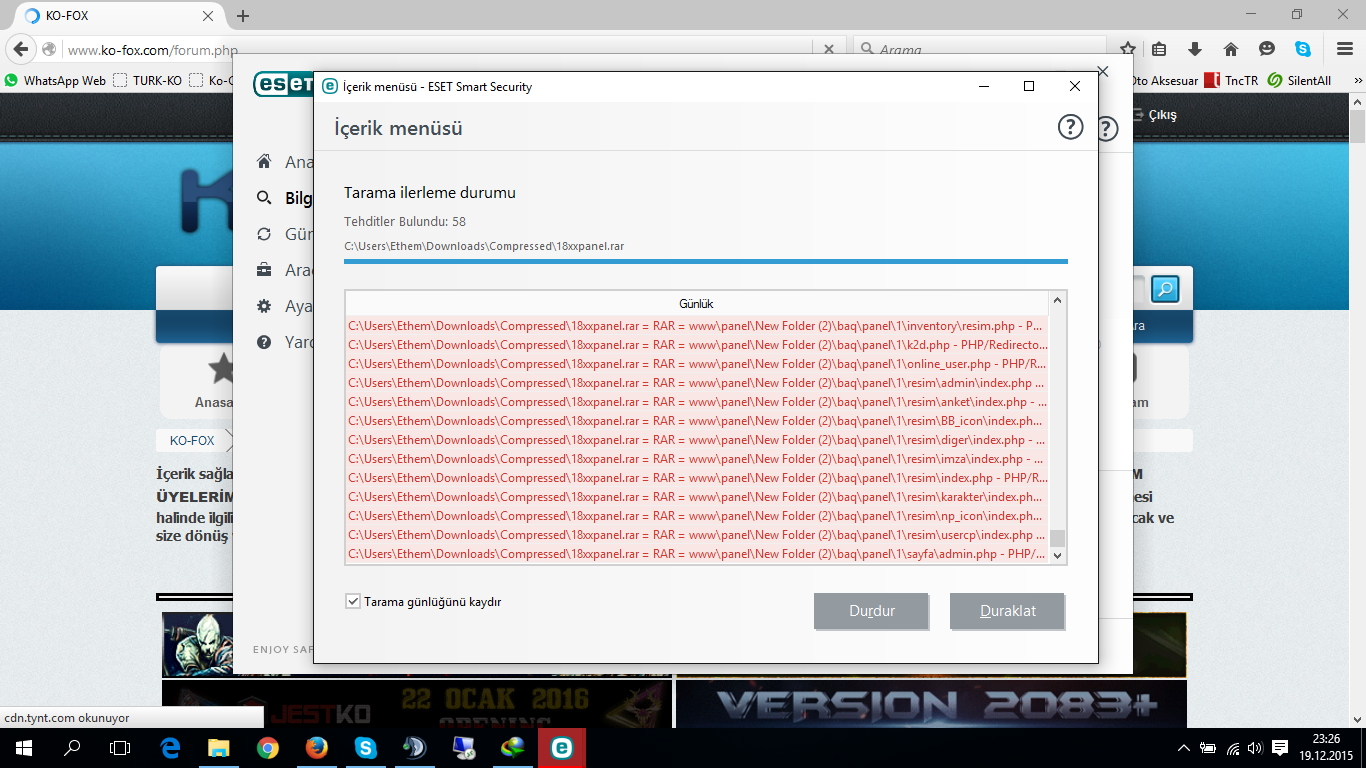The width and height of the screenshot is (1366, 768).
Task: Open the TeamSpeak taskbar icon
Action: tap(413, 747)
